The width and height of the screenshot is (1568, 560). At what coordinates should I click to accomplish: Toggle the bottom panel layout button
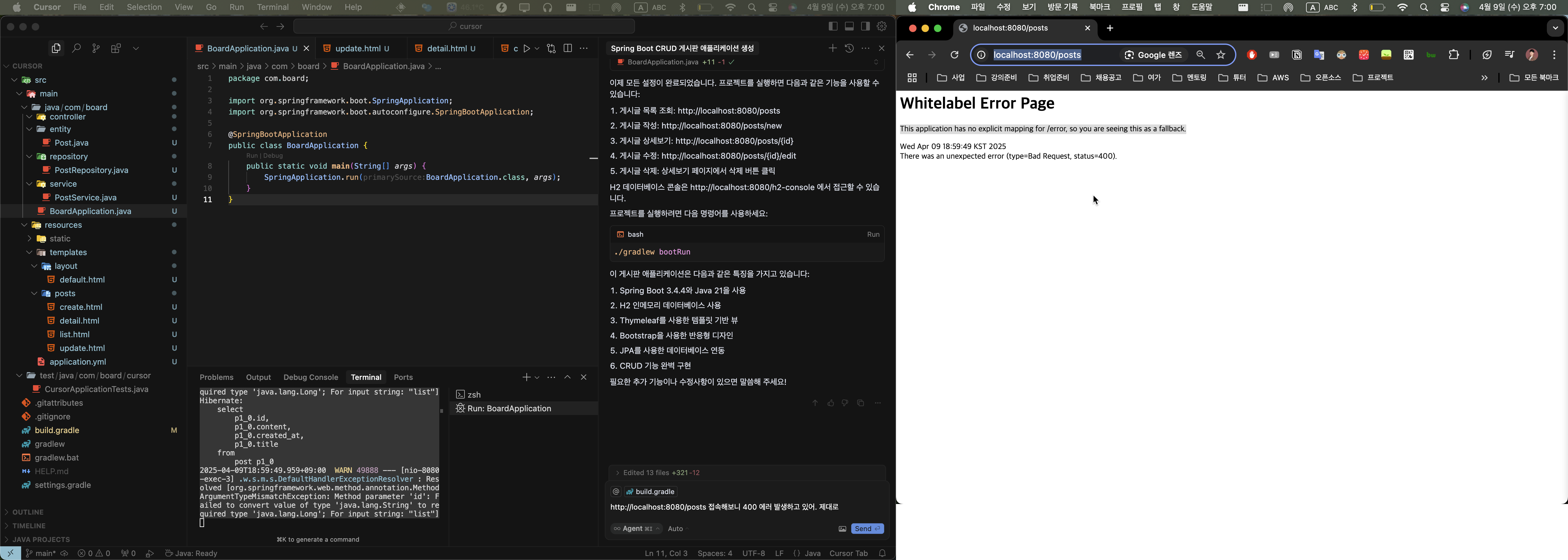(849, 26)
